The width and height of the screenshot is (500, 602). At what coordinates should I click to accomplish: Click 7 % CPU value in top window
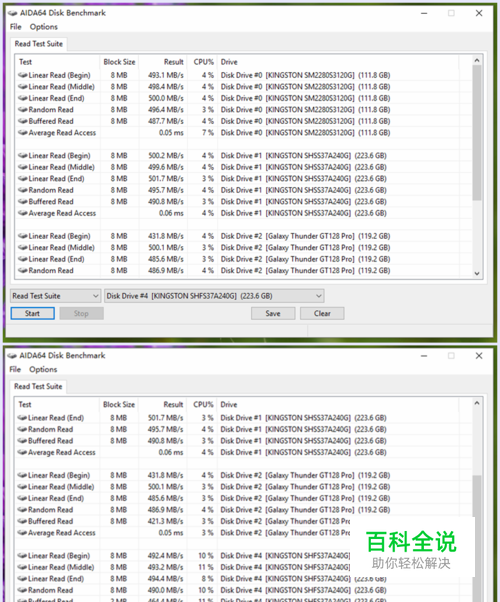[x=208, y=133]
